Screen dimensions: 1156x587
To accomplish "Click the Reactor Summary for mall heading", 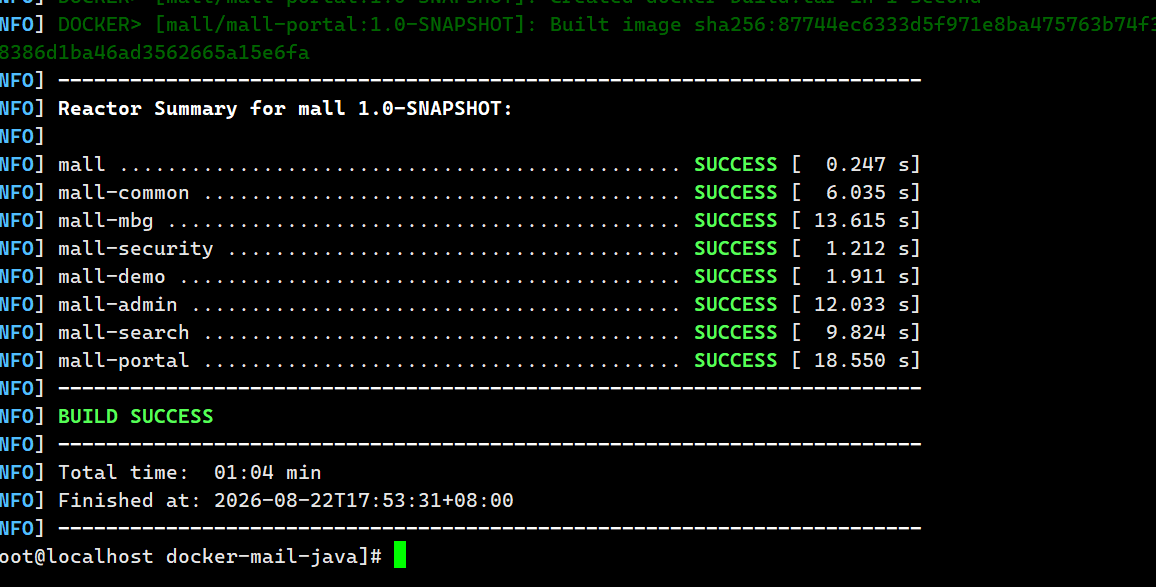I will 285,108.
